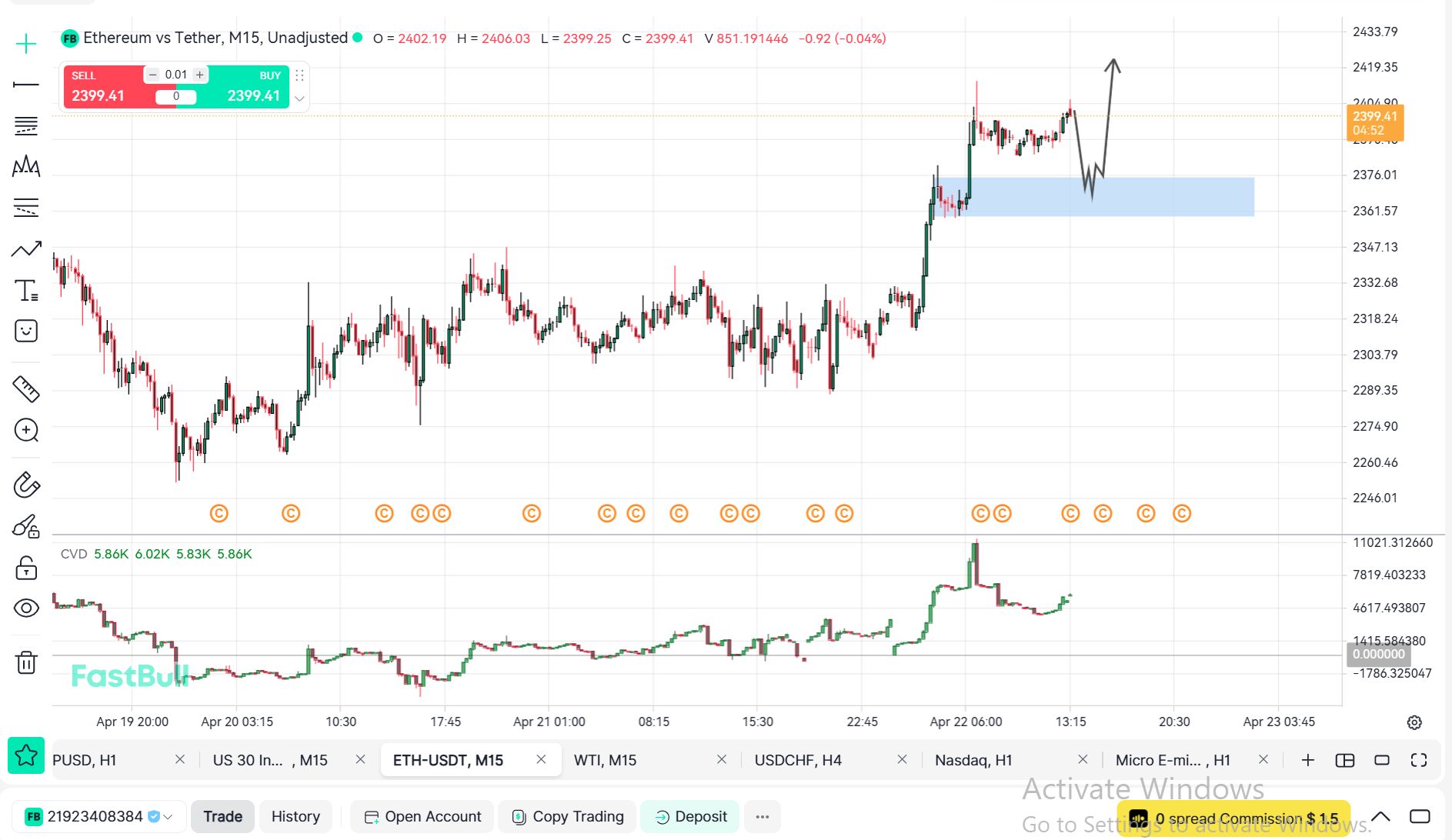This screenshot has height=840, width=1452.
Task: Increase lot size with plus stepper
Action: [x=200, y=75]
